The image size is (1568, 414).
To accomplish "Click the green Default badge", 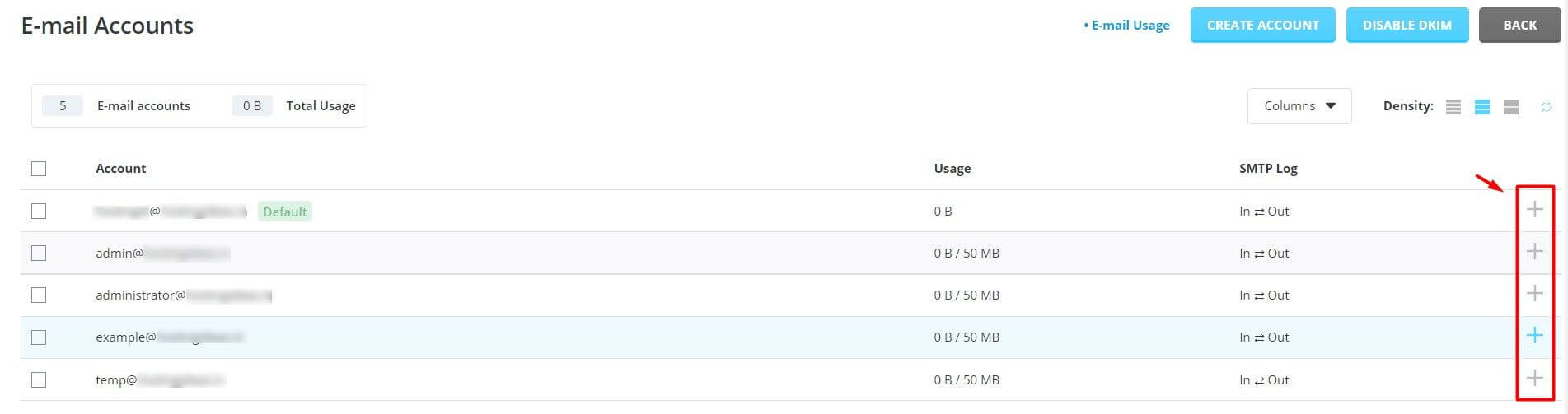I will 285,212.
